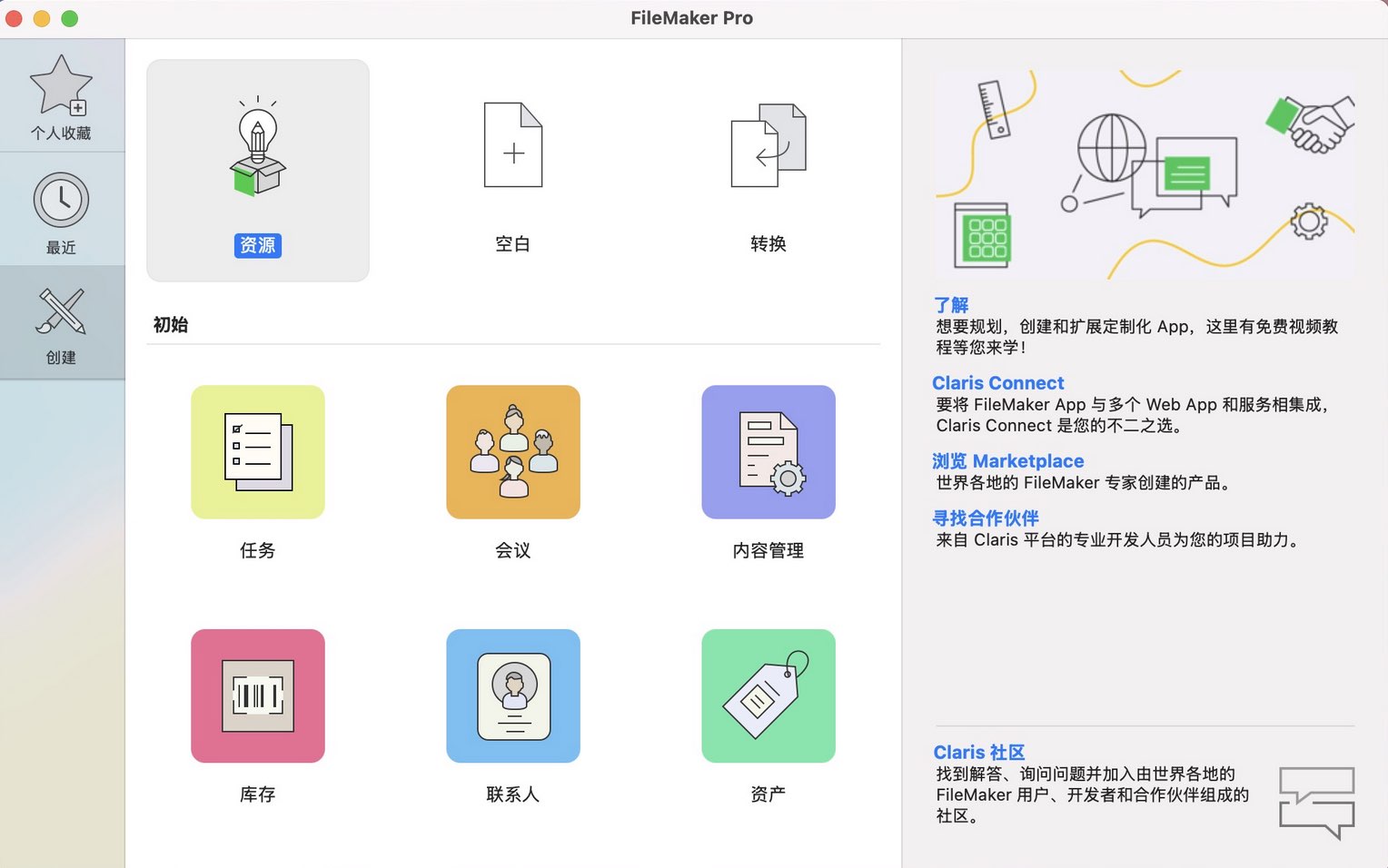Image resolution: width=1388 pixels, height=868 pixels.
Task: Click the 初始 section heading
Action: (x=171, y=325)
